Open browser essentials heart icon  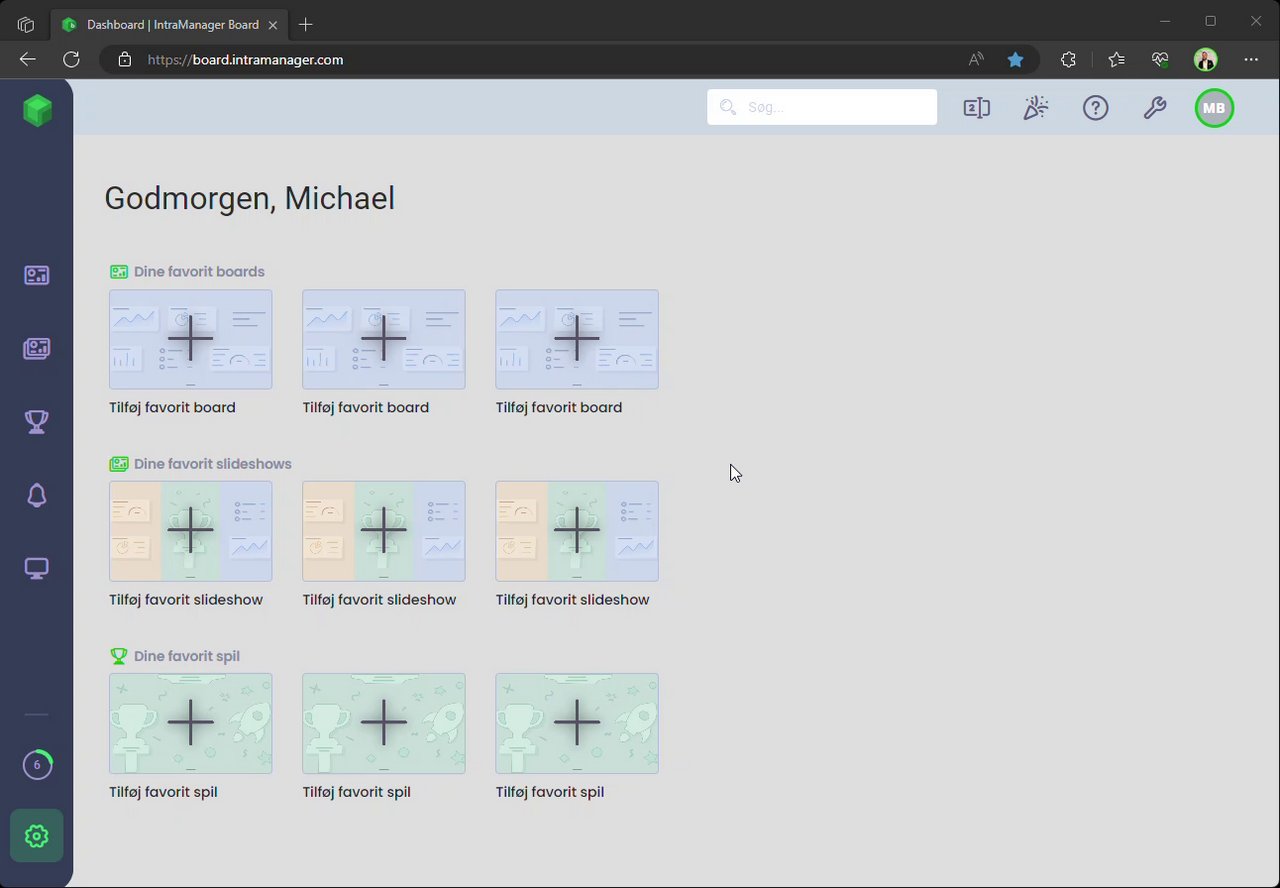(x=1160, y=60)
